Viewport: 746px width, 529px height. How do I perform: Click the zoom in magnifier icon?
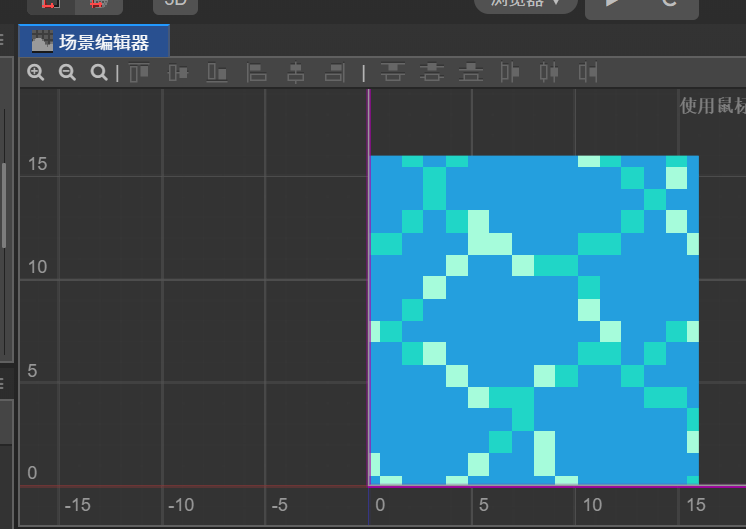36,73
